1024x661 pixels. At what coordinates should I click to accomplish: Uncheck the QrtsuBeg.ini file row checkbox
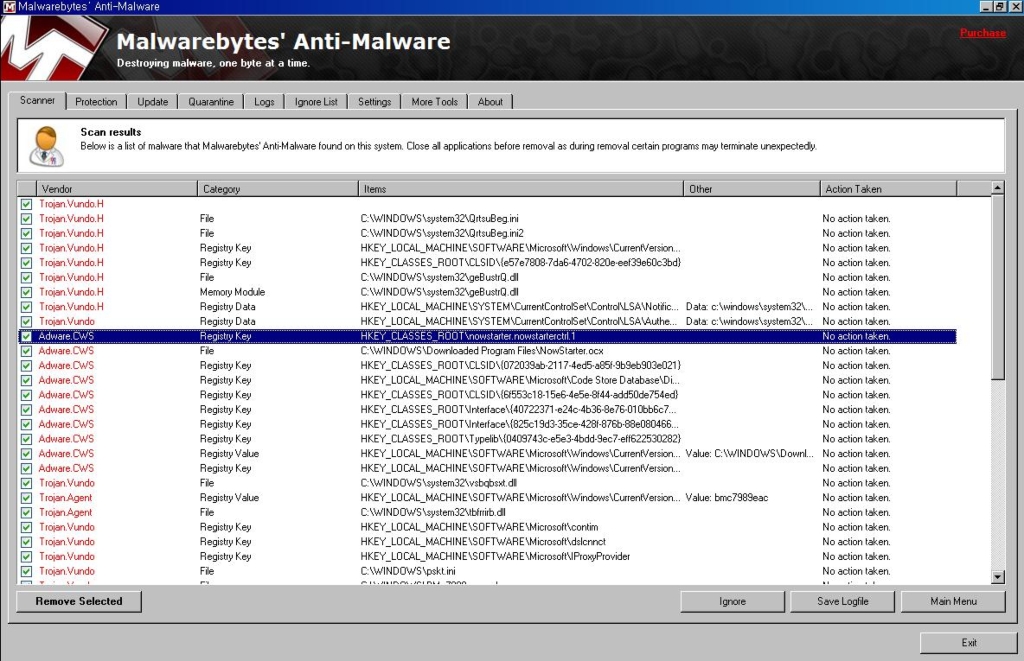click(x=26, y=219)
